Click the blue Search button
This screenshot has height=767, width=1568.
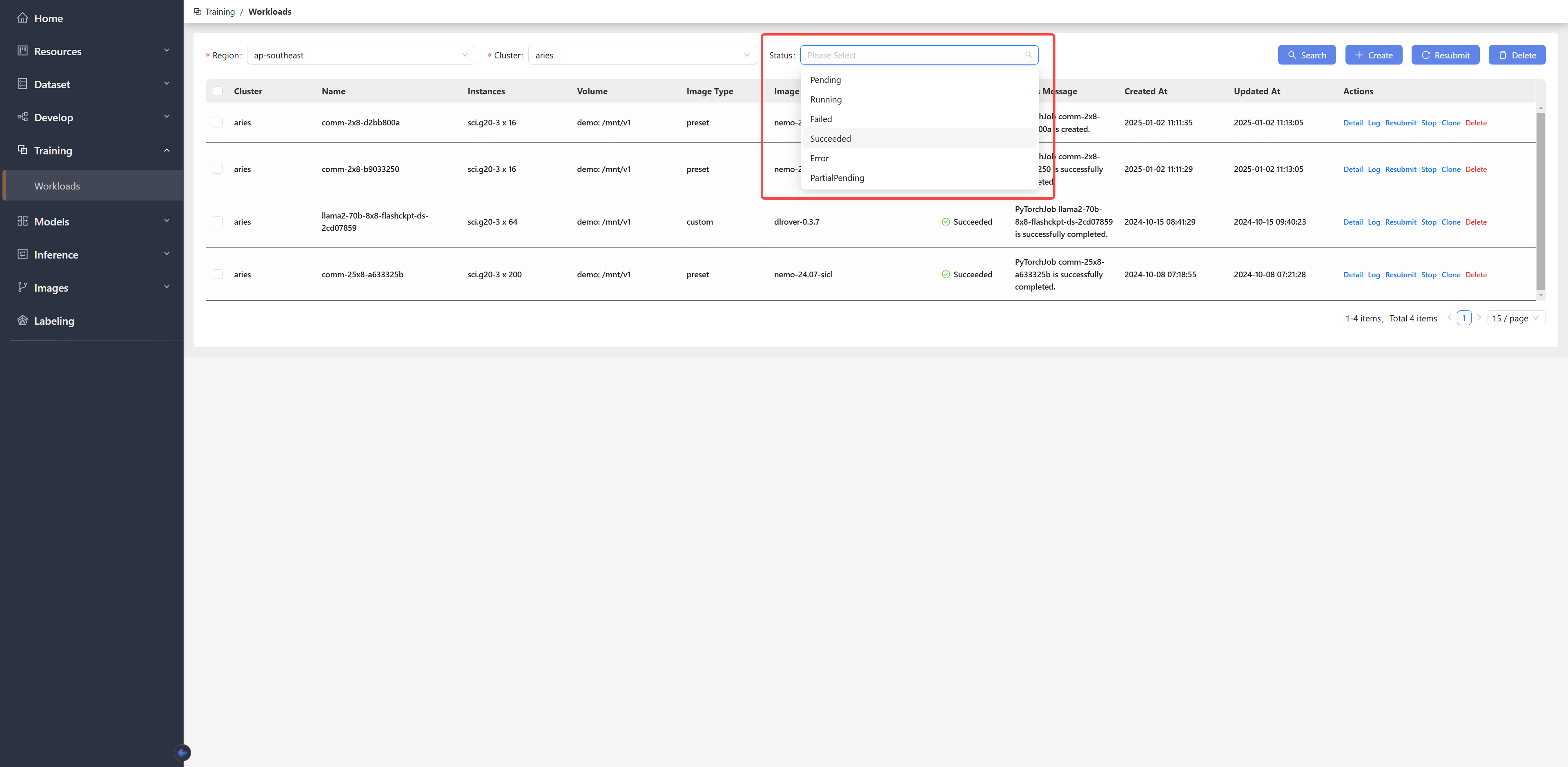pos(1307,55)
